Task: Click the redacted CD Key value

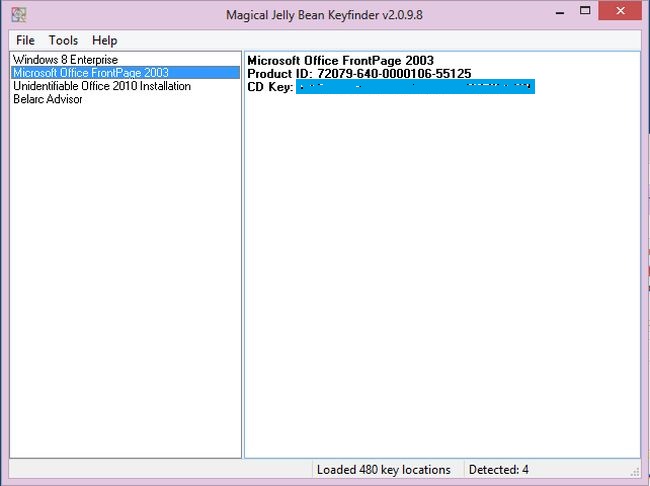Action: tap(415, 86)
